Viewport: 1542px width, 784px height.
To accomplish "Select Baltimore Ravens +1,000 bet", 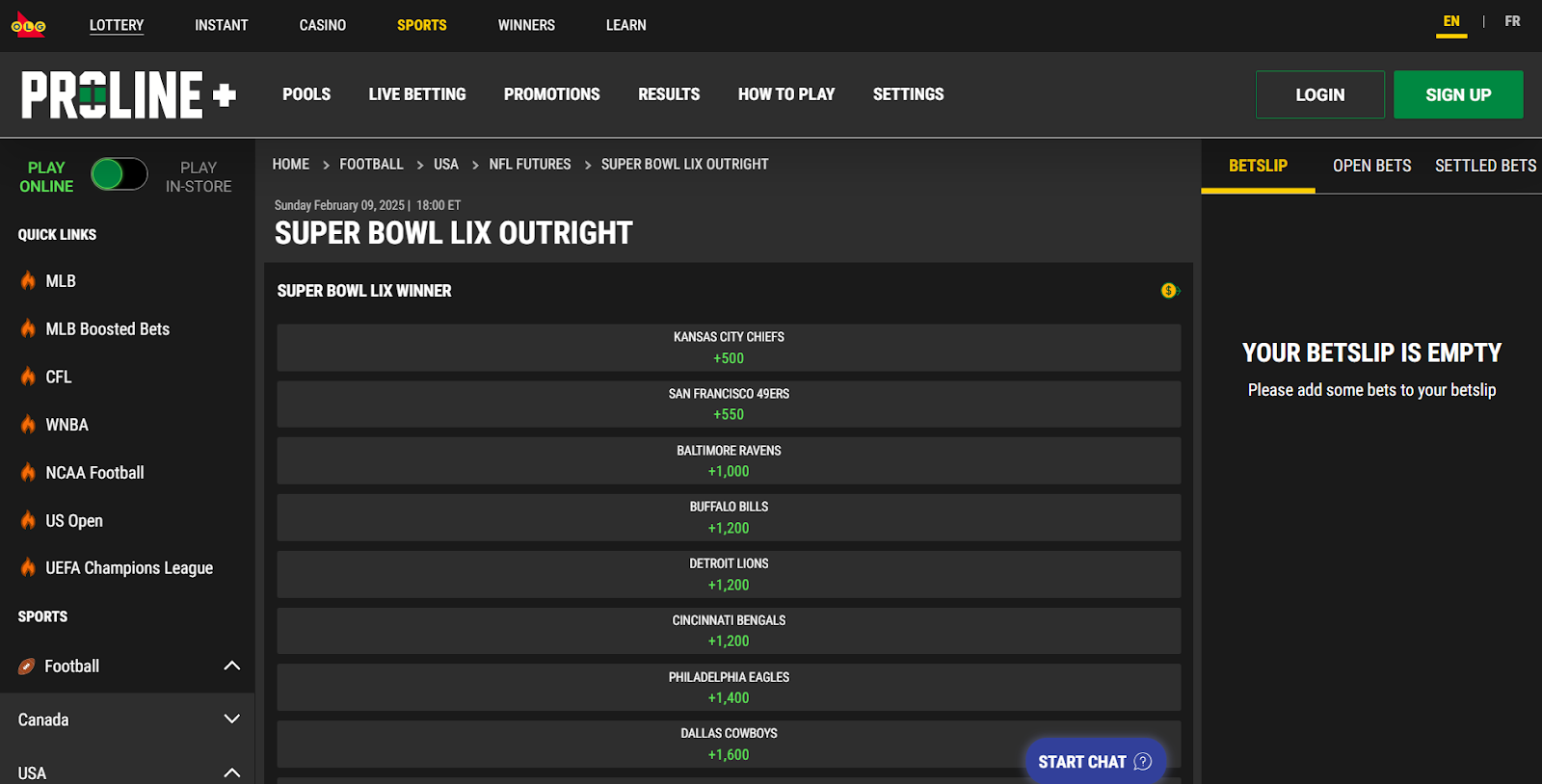I will (x=729, y=460).
